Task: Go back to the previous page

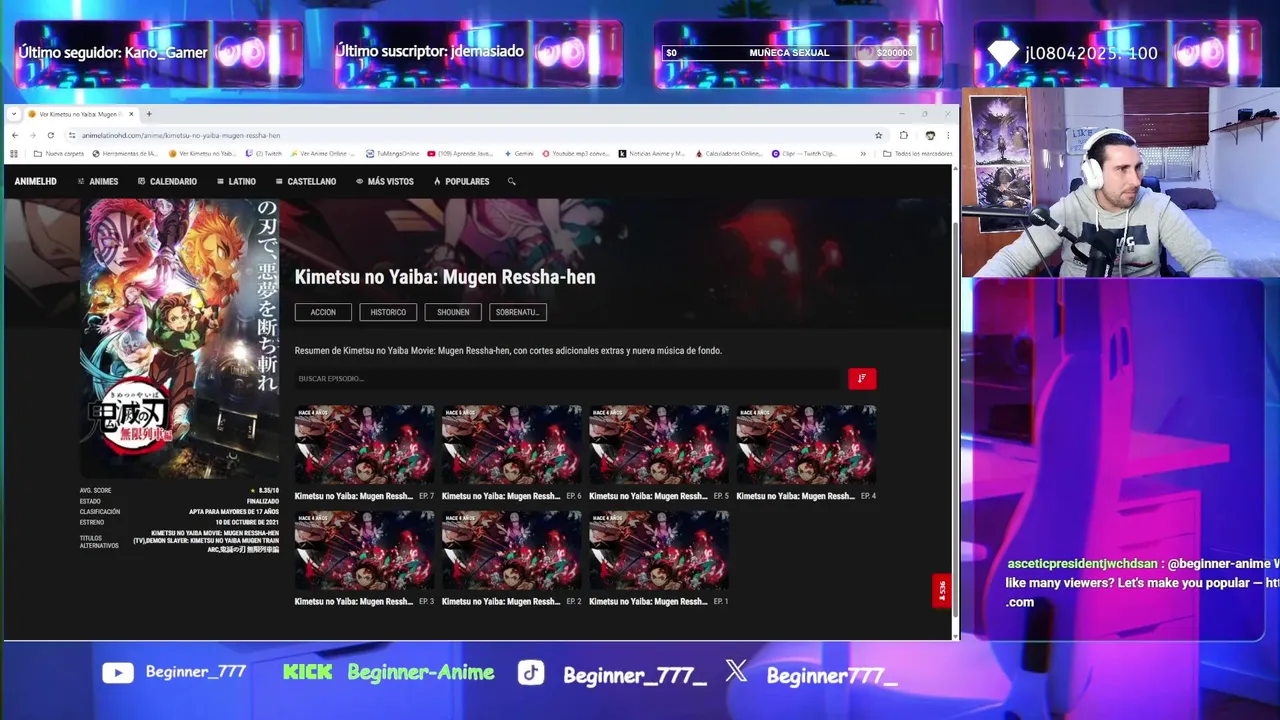Action: tap(15, 135)
